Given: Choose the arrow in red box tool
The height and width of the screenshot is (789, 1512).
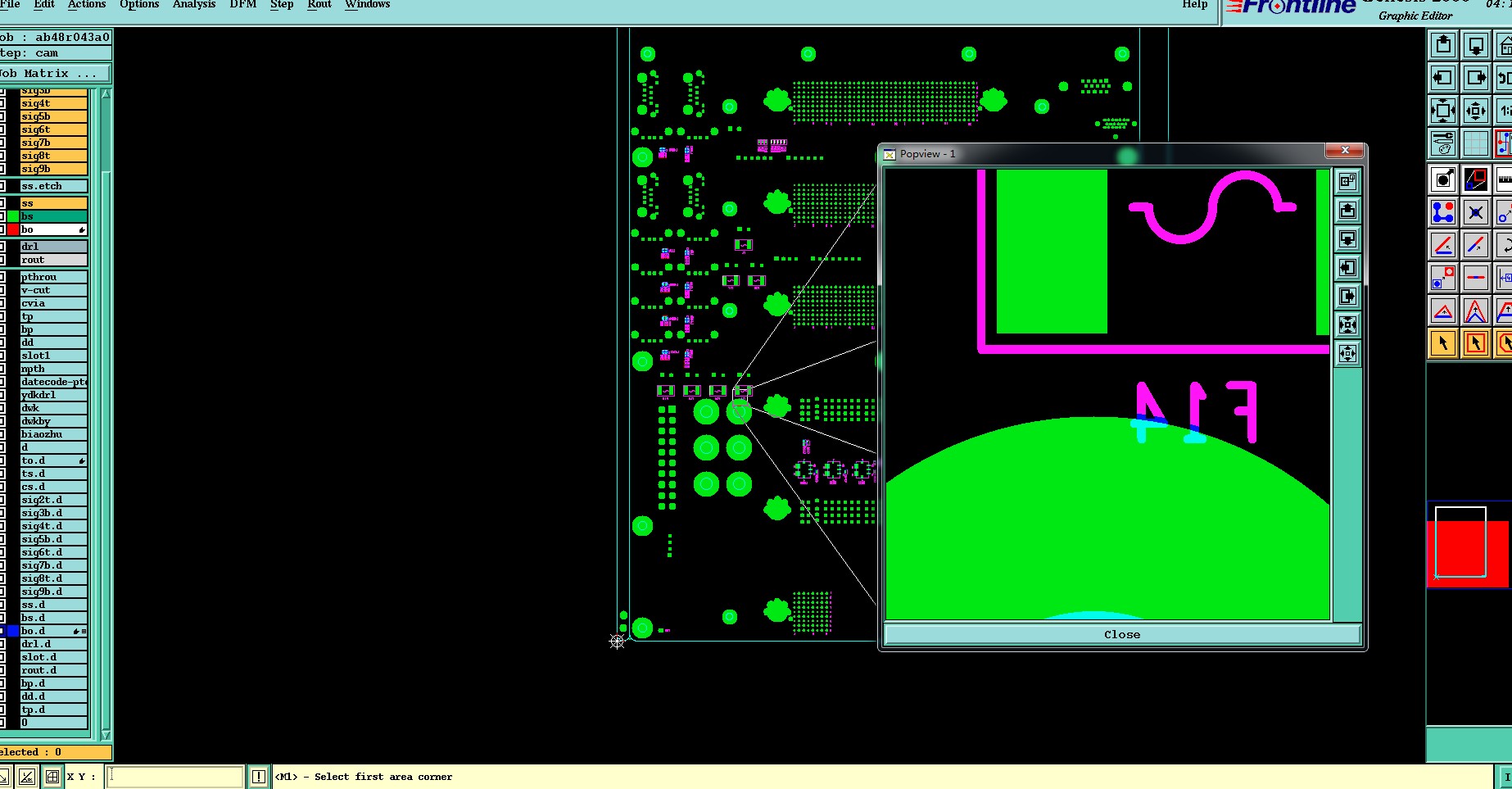Looking at the screenshot, I should click(x=1476, y=342).
